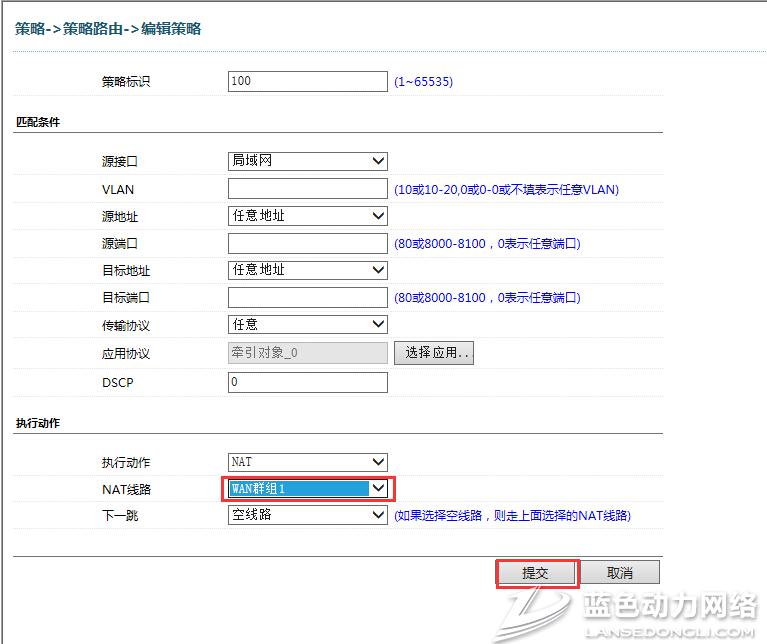Screen dimensions: 767x644
Task: Open the 下一跳 dropdown showing 空线路
Action: (307, 515)
